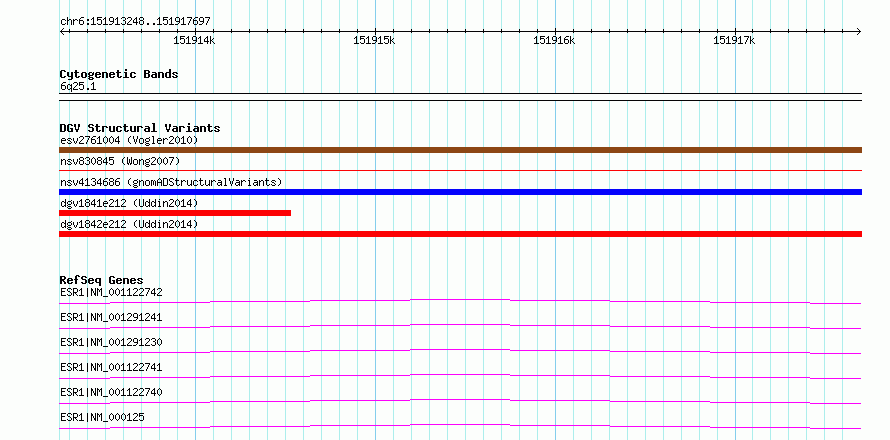This screenshot has height=440, width=890.
Task: Click the ESR1|NM_001122741 transcript label
Action: (111, 367)
